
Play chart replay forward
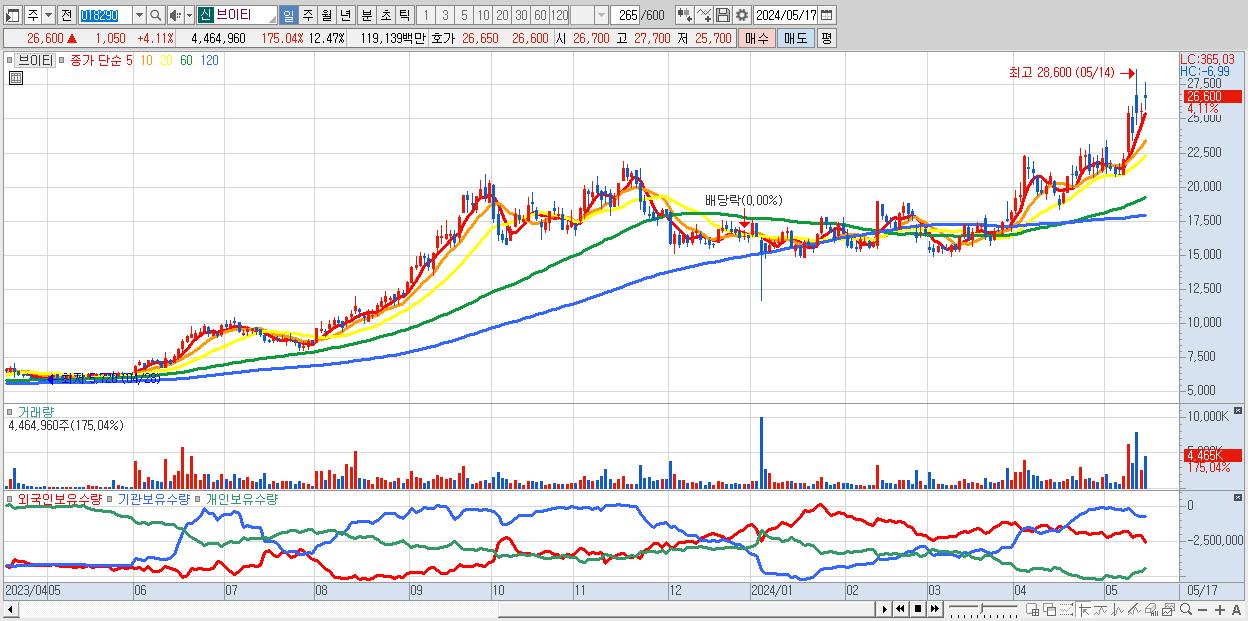click(885, 609)
